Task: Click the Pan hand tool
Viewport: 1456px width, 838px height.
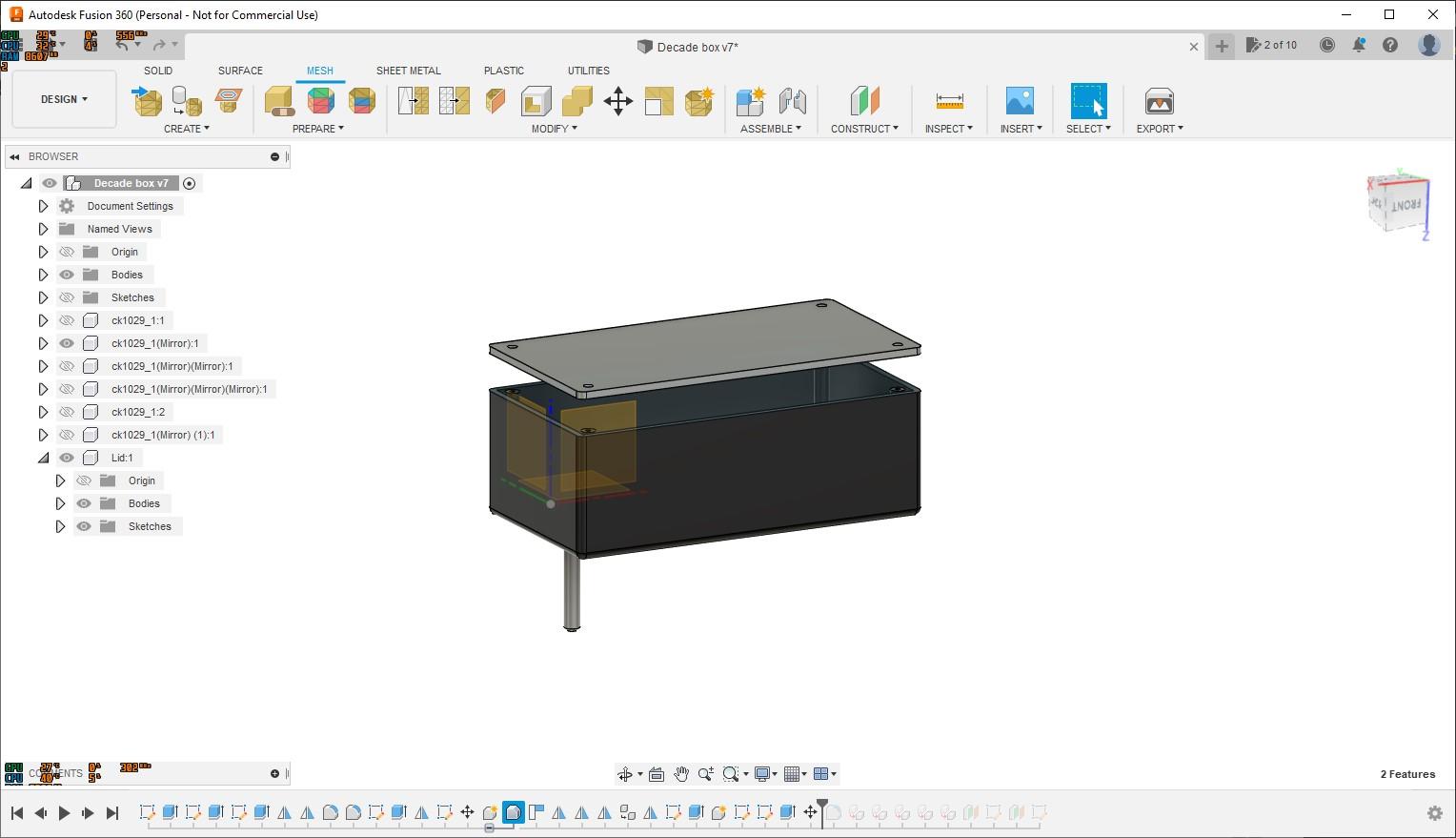Action: pyautogui.click(x=681, y=774)
